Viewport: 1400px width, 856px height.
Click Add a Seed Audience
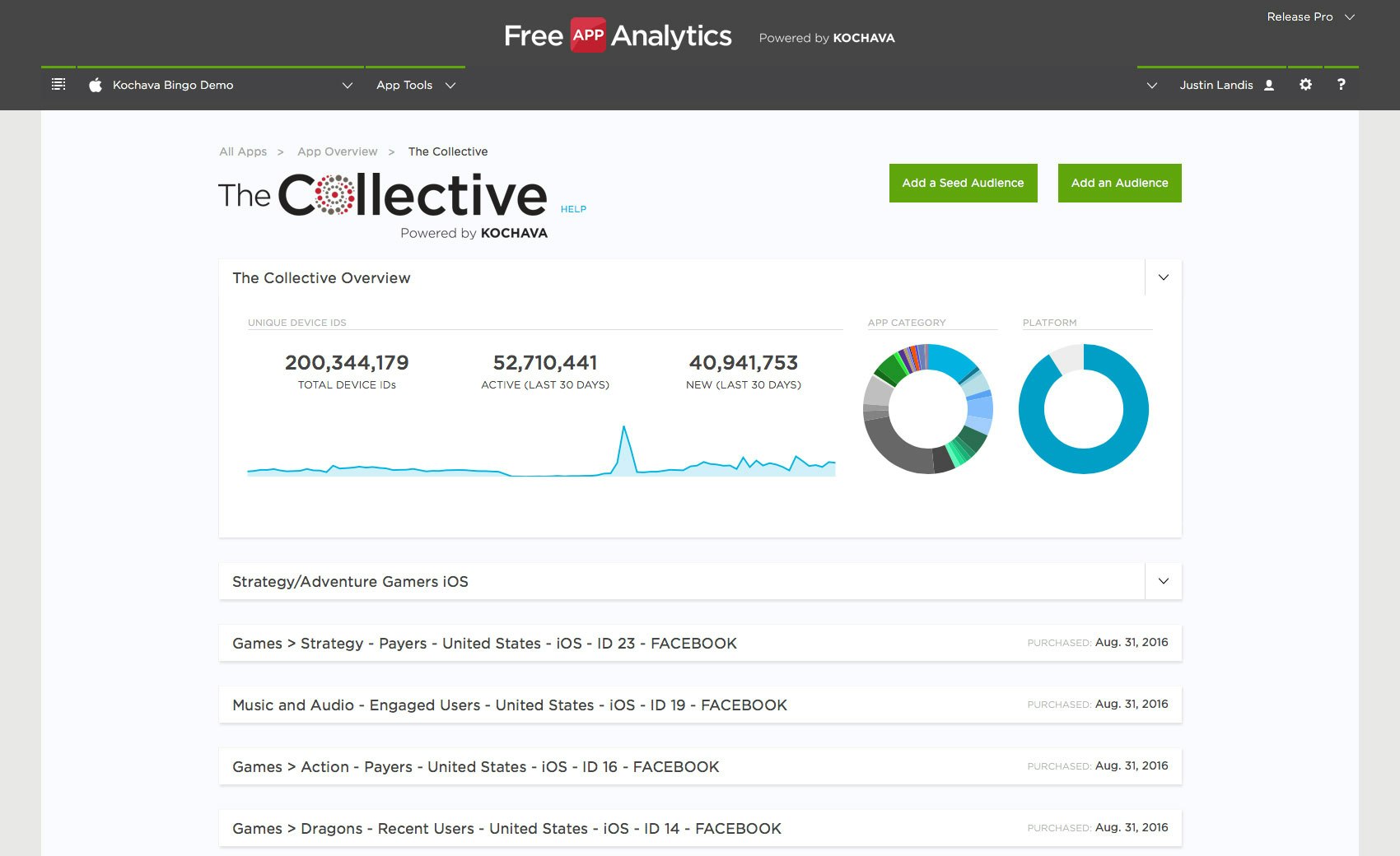[963, 183]
